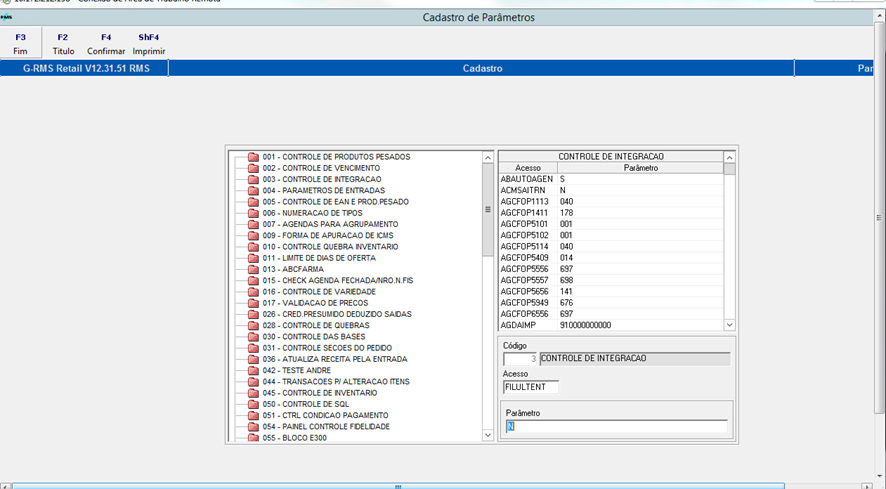Select the AGCFOP5656 row
Screen dimensions: 886x489
(x=611, y=292)
